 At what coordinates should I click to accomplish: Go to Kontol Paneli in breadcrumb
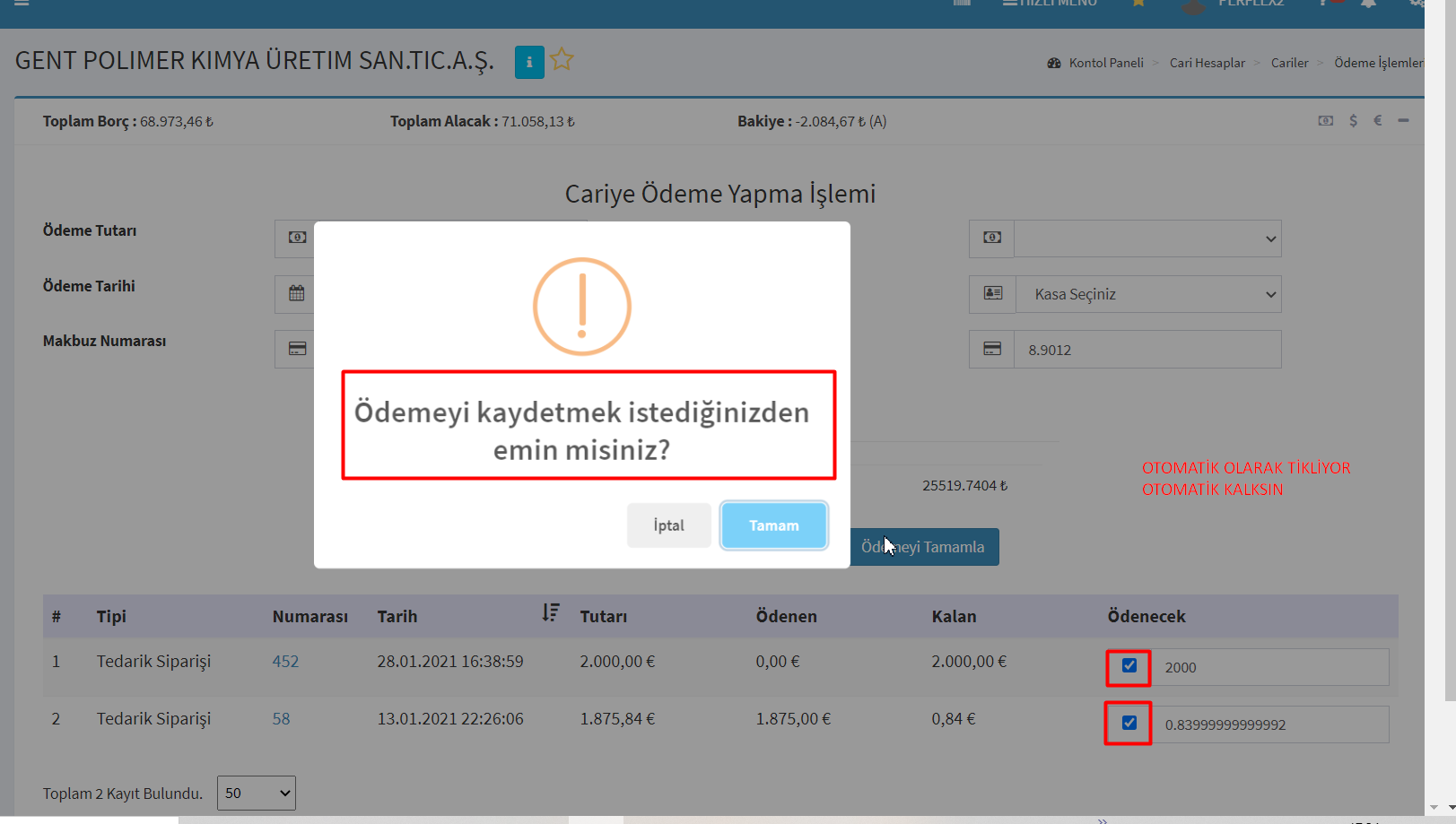(x=1105, y=63)
